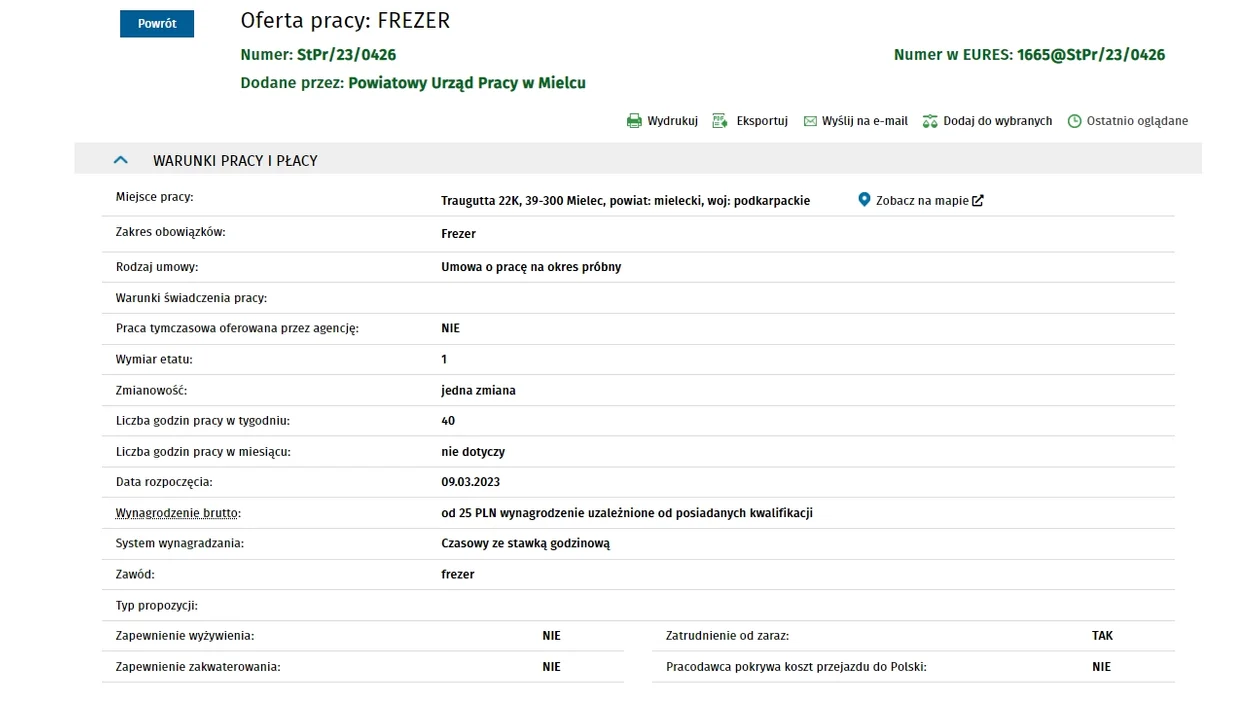Click the clock icon for Ostatnio oglądane
1260x710 pixels.
(x=1075, y=121)
